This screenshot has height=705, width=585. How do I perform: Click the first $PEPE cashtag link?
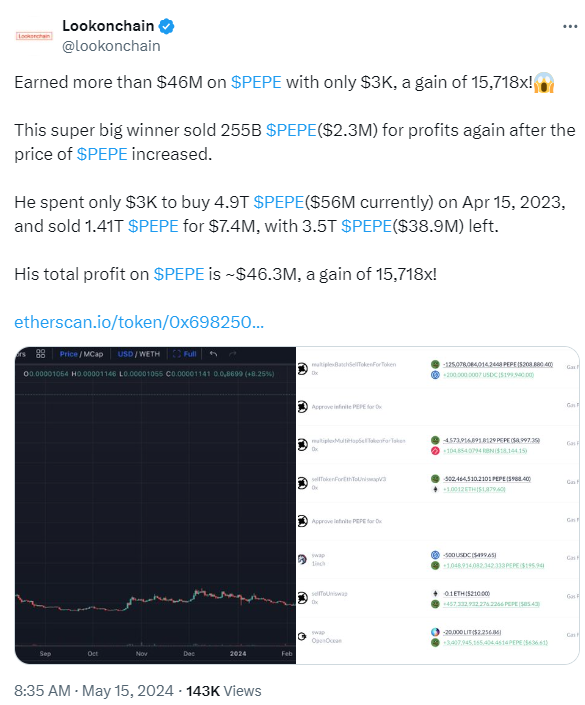256,82
